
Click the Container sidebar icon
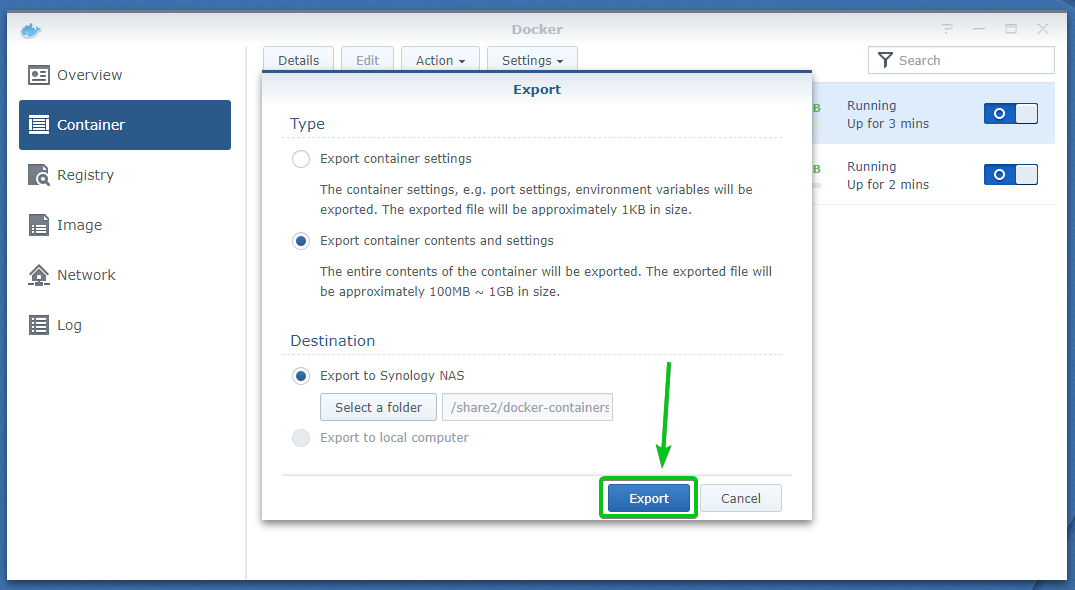click(x=38, y=125)
